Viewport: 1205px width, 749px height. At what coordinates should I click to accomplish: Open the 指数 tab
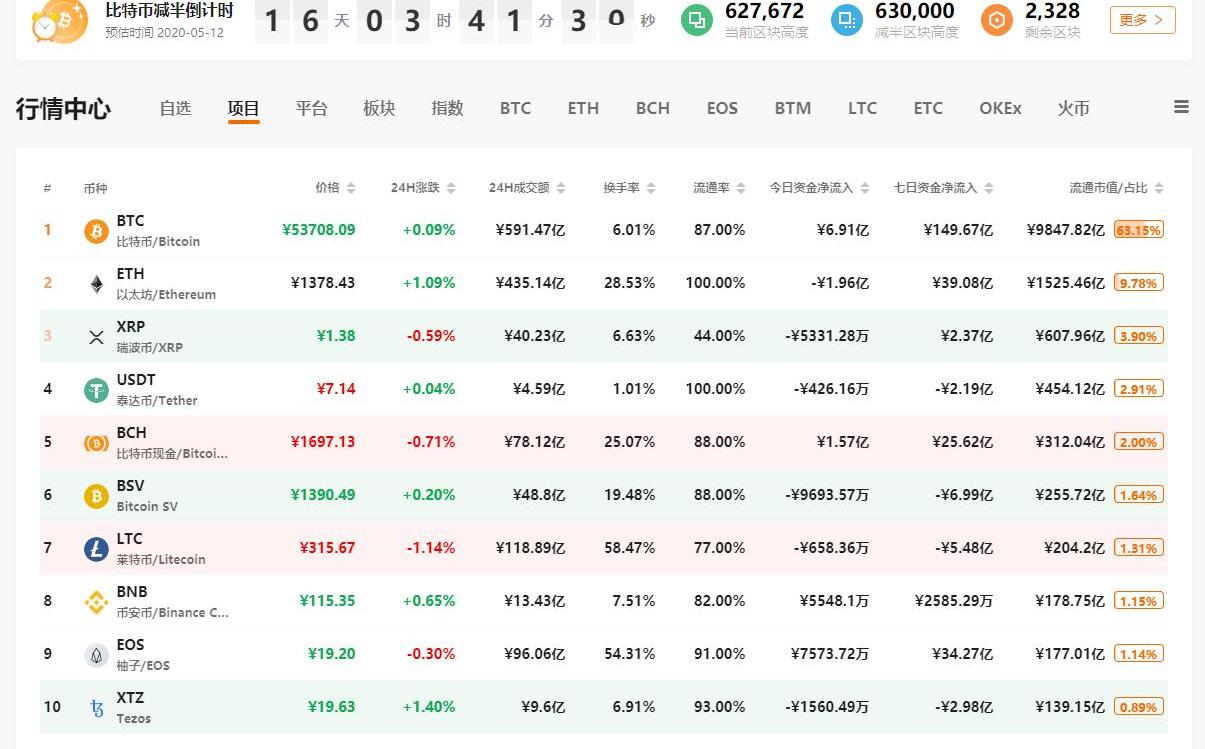(447, 108)
